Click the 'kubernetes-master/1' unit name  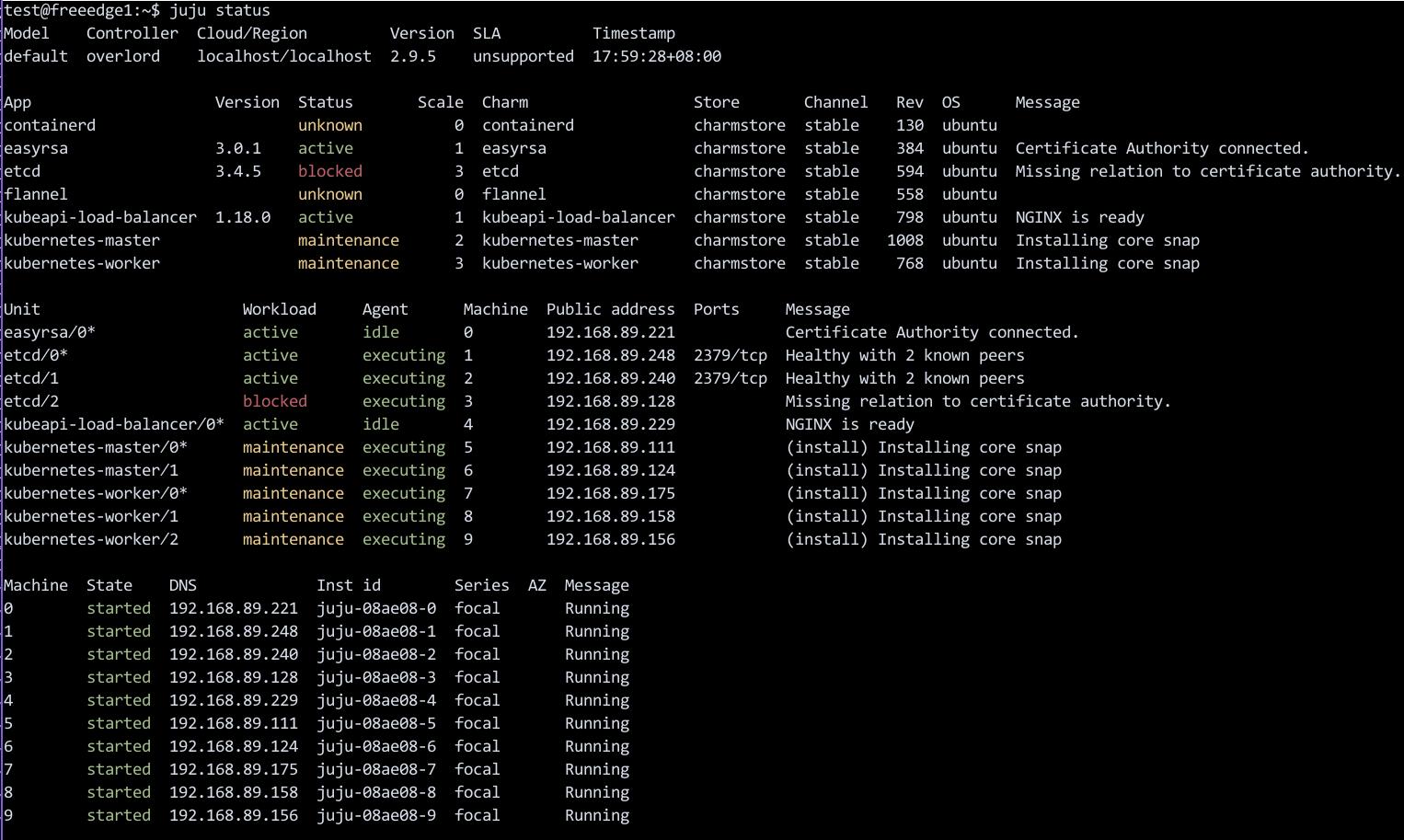click(x=91, y=470)
